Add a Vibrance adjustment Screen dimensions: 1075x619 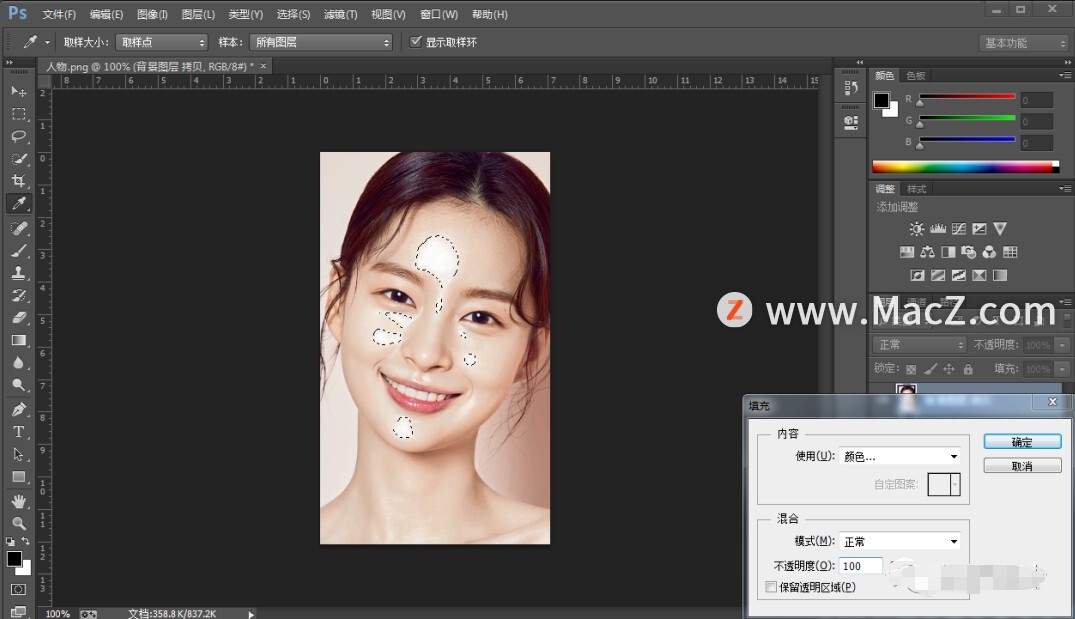1000,229
